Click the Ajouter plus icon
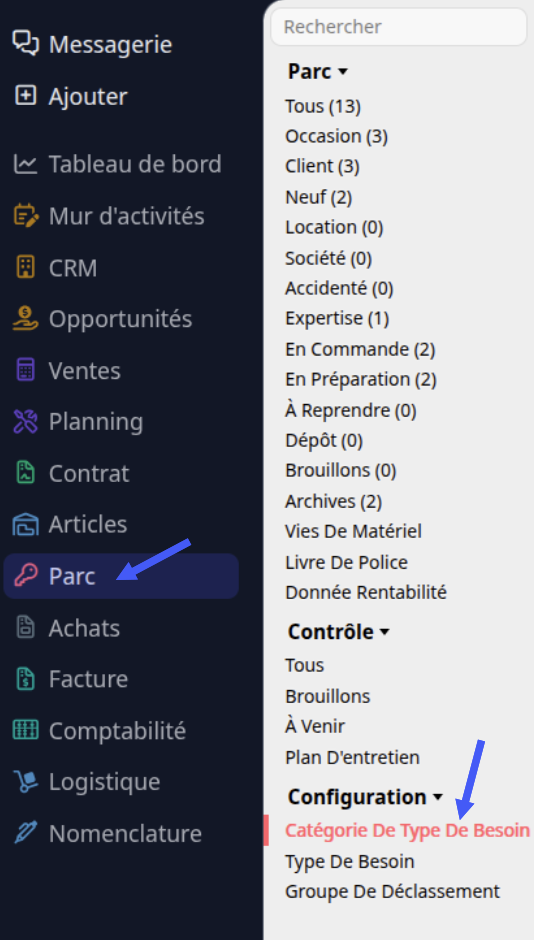The height and width of the screenshot is (940, 534). point(26,96)
